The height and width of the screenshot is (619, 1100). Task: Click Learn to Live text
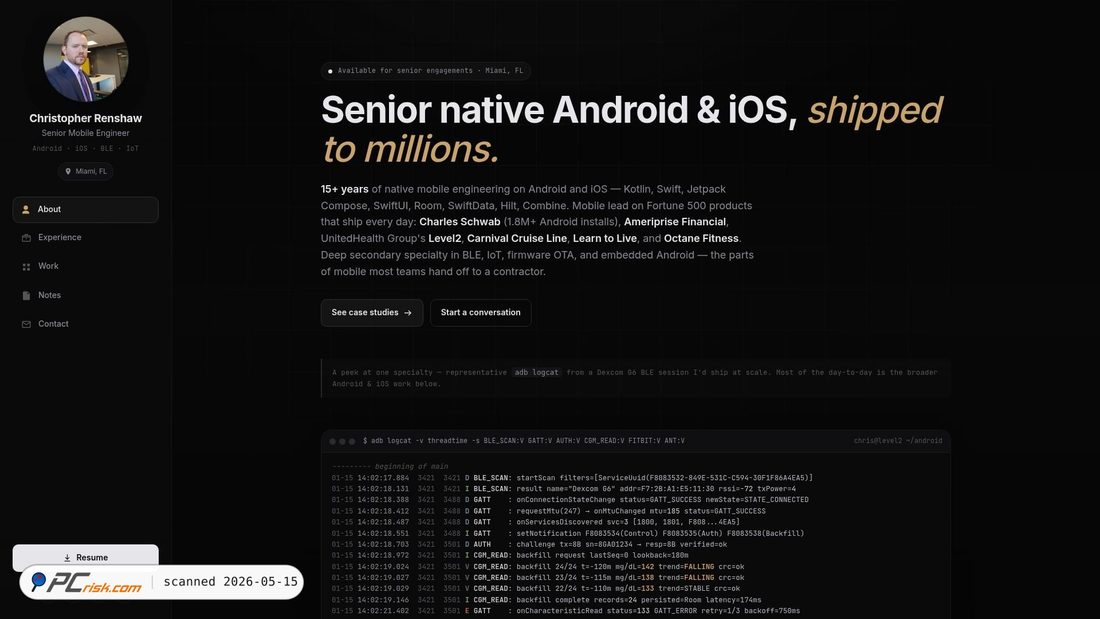point(605,239)
